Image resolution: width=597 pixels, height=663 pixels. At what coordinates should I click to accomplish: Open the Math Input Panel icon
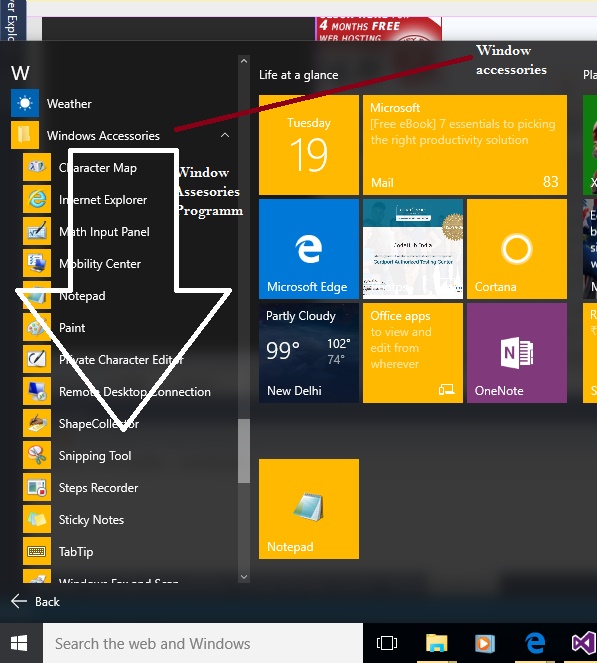click(37, 231)
